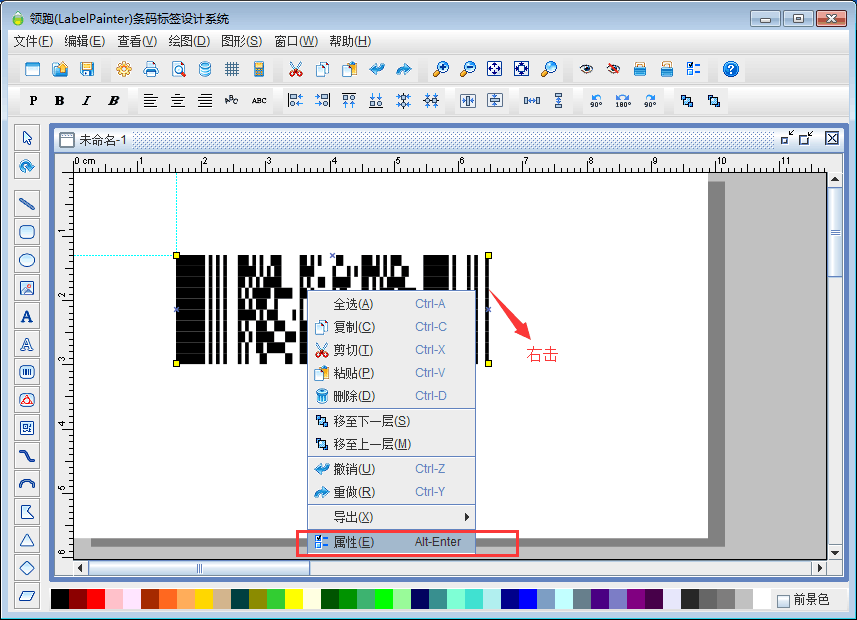Select the arc drawing tool

click(x=27, y=484)
